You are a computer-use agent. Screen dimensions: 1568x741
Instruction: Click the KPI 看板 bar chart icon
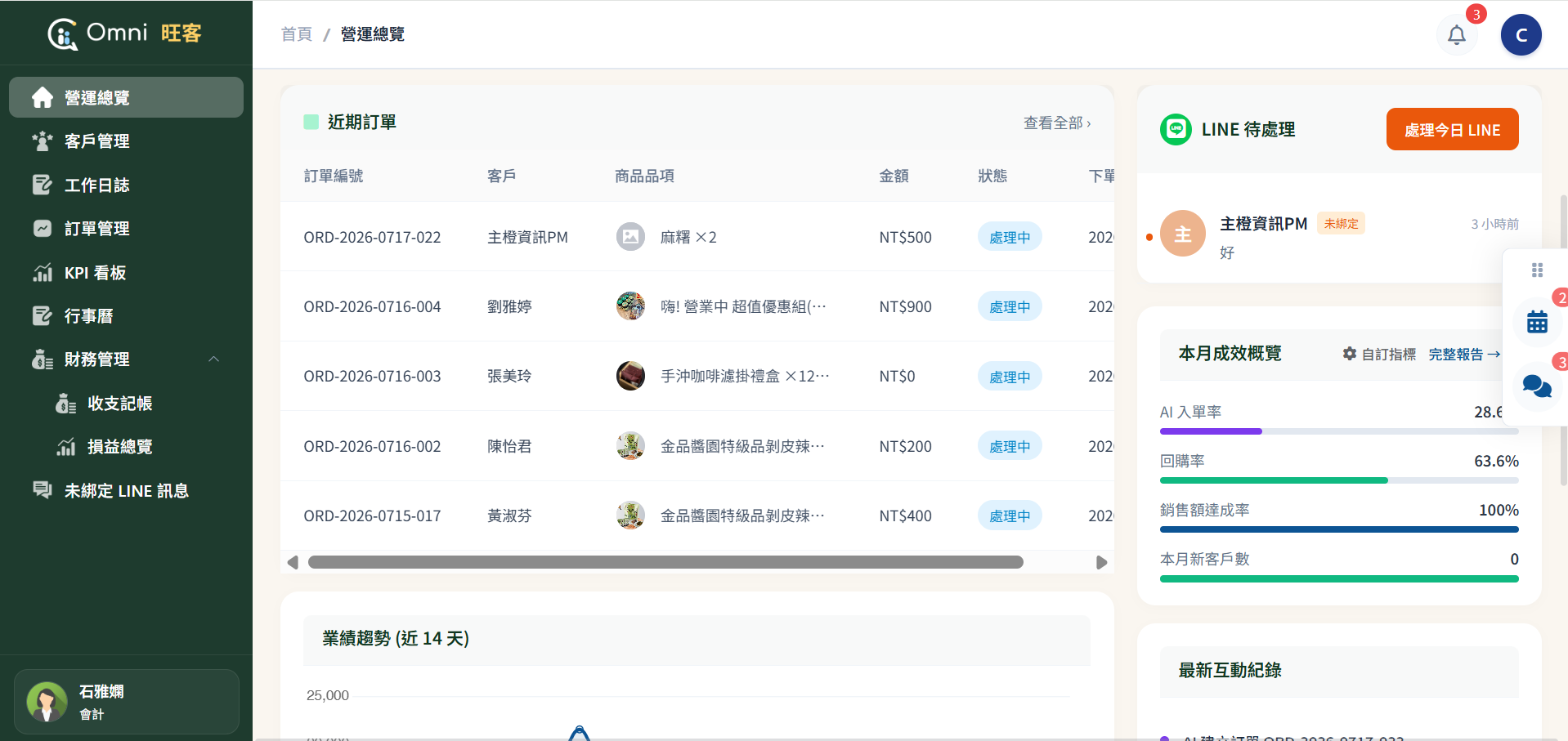point(43,272)
